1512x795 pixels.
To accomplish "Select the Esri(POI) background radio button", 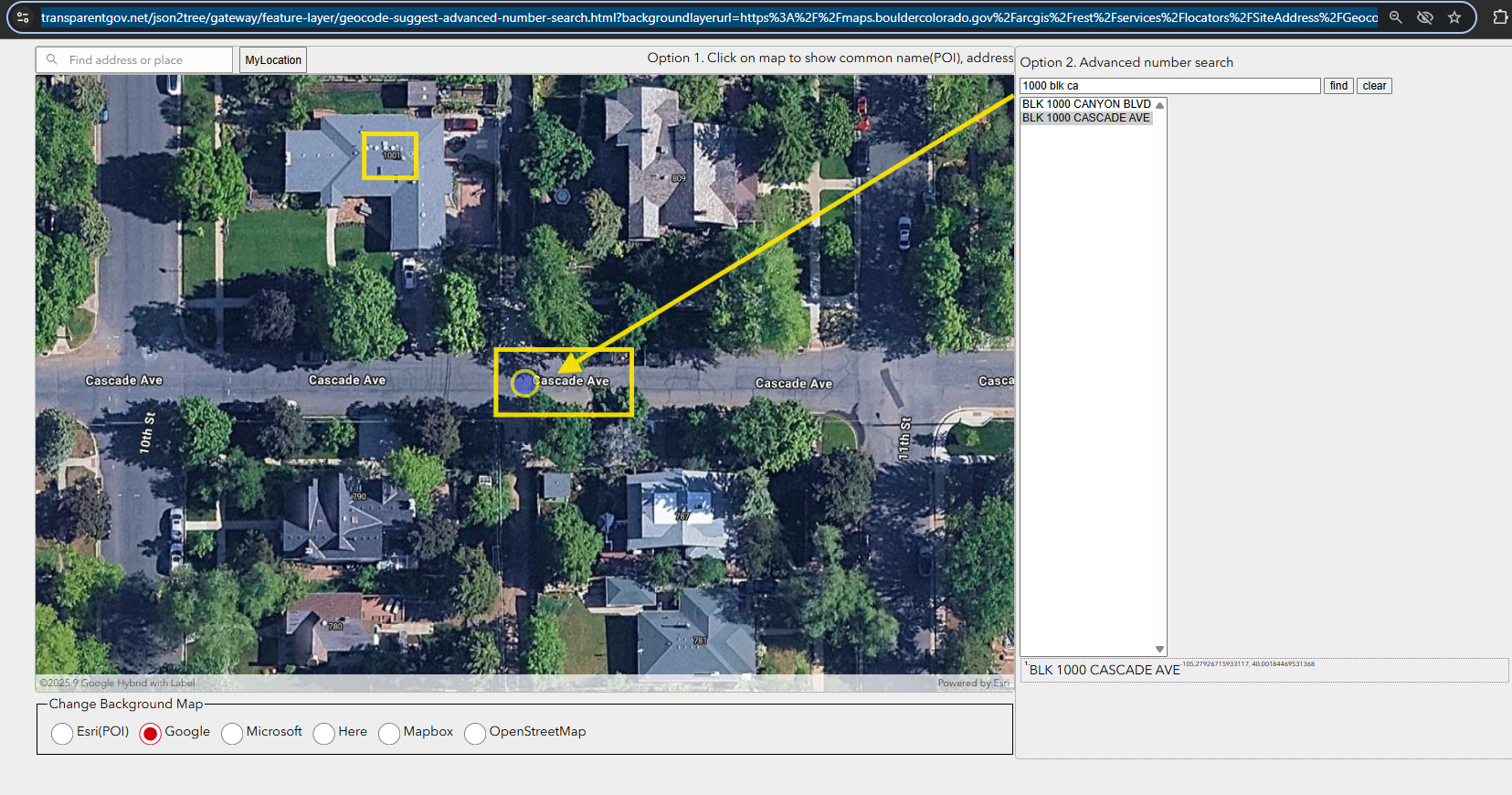I will click(x=62, y=733).
